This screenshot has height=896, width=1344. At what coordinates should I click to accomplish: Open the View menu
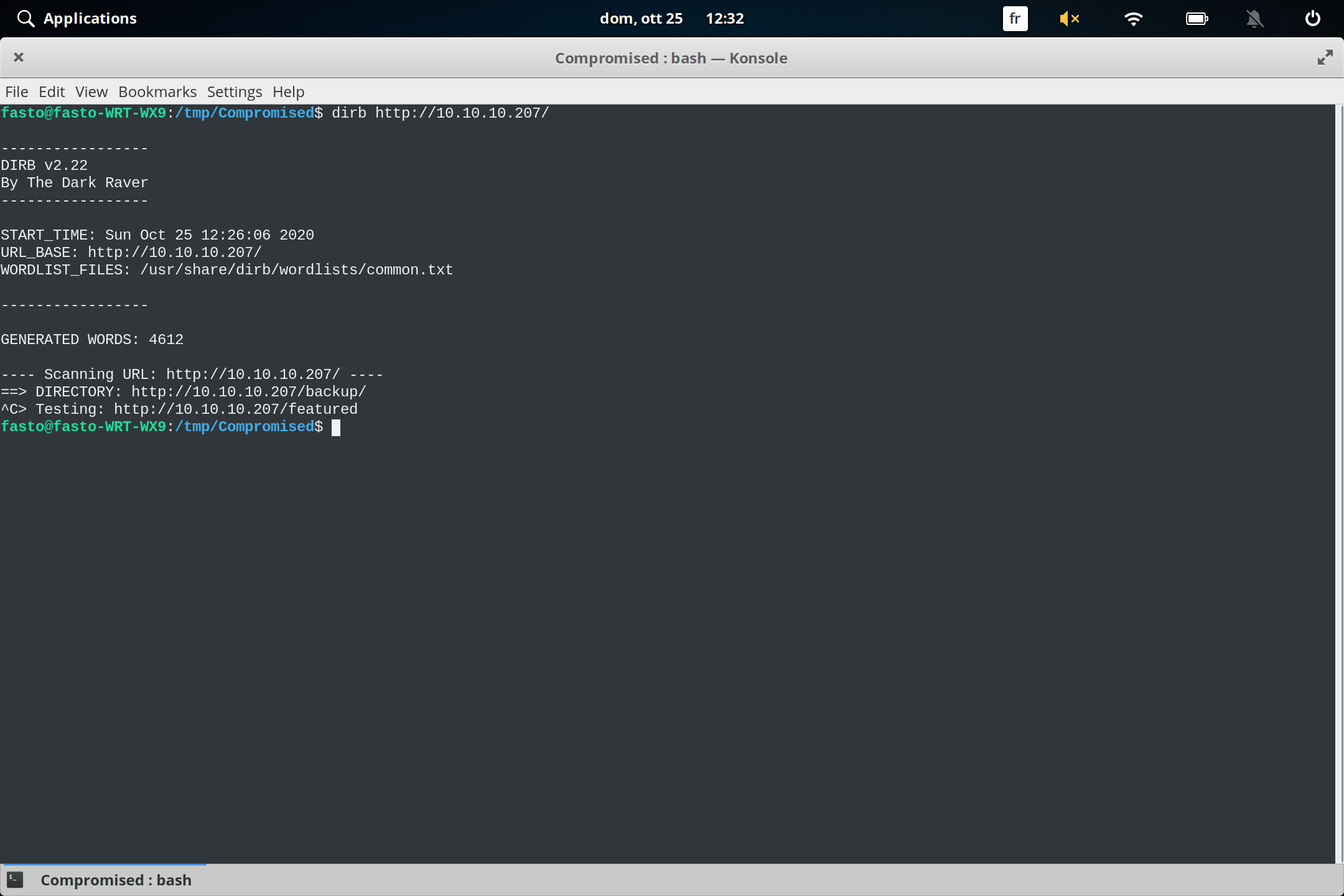pos(91,91)
